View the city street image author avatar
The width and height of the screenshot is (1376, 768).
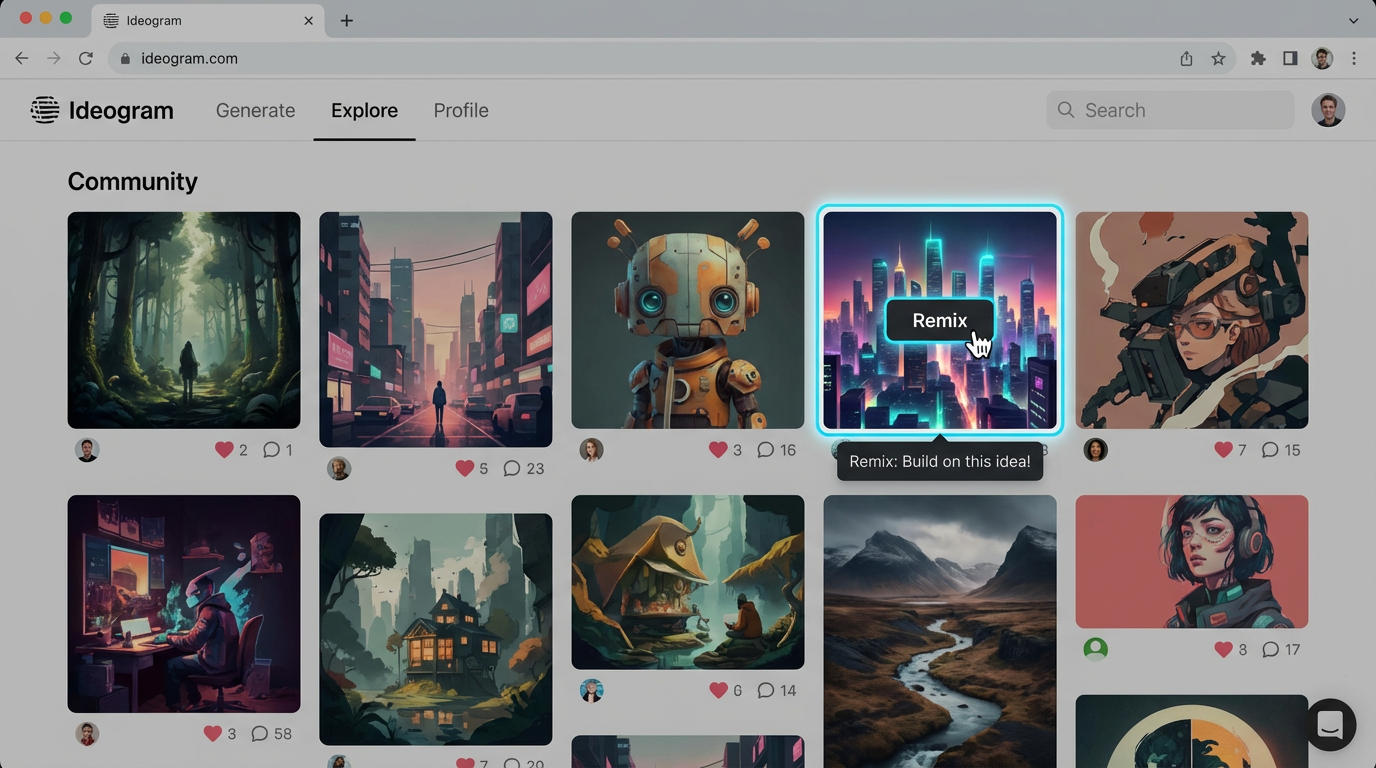pos(339,468)
